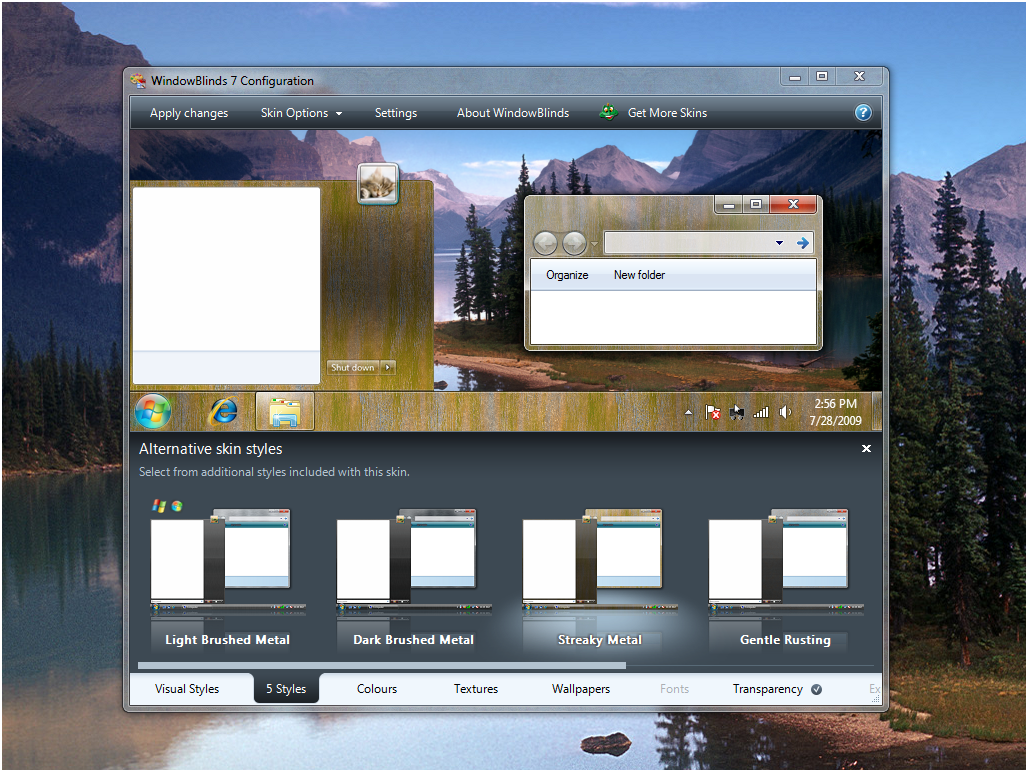Click the folder icon in the preview taskbar
Image resolution: width=1028 pixels, height=772 pixels.
(x=284, y=411)
